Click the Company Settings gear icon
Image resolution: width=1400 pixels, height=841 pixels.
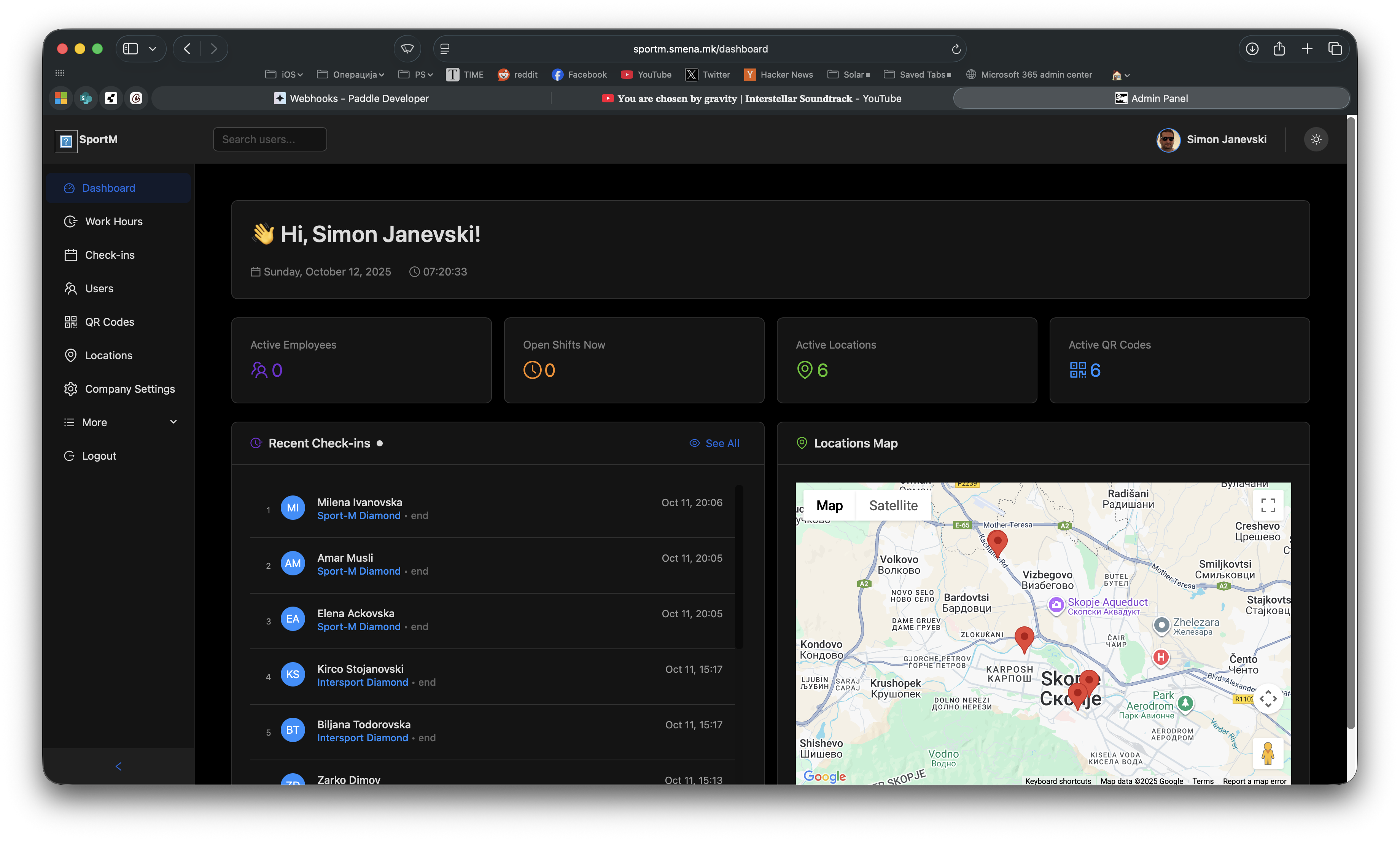click(x=70, y=389)
